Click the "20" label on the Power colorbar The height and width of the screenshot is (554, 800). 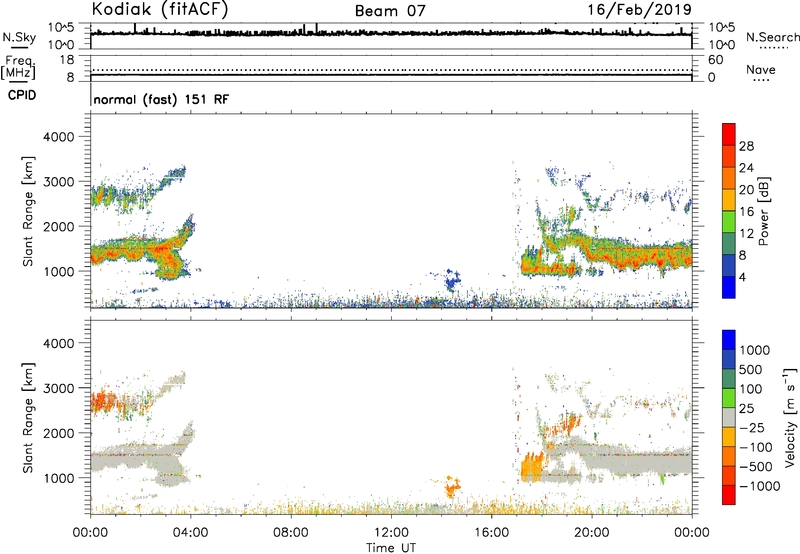point(746,190)
